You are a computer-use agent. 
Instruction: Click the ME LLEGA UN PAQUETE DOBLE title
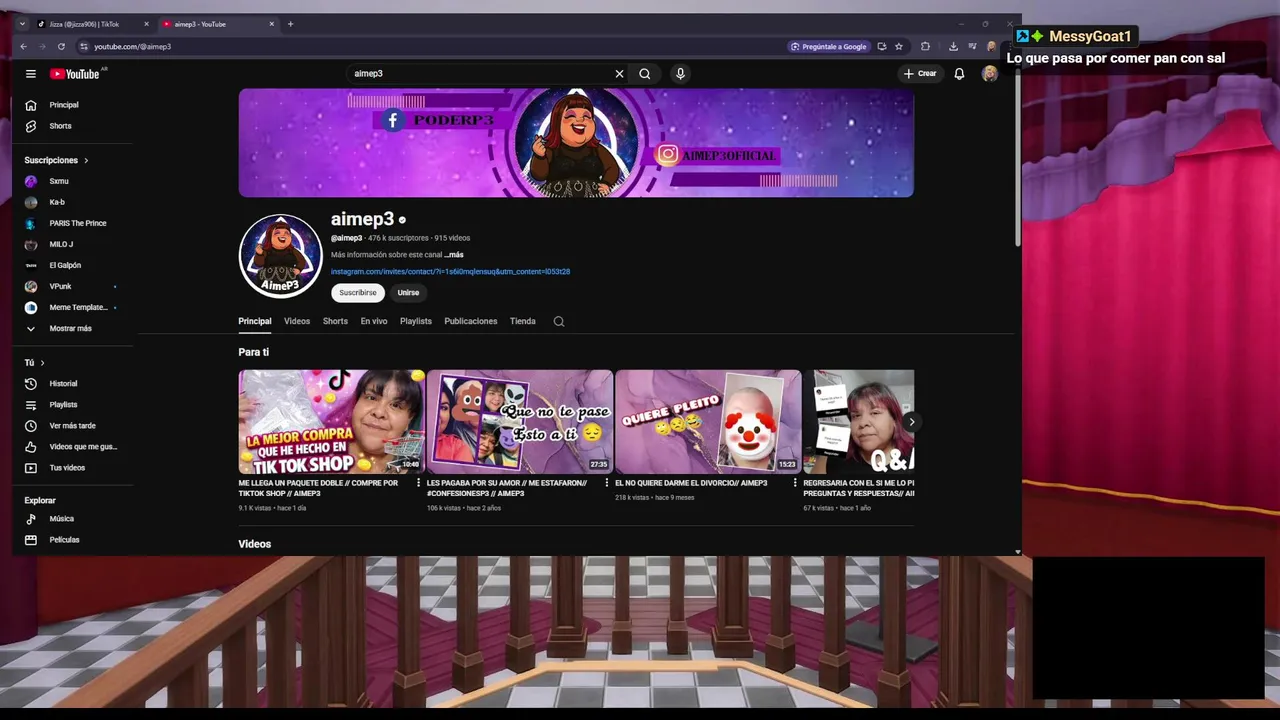click(x=318, y=488)
